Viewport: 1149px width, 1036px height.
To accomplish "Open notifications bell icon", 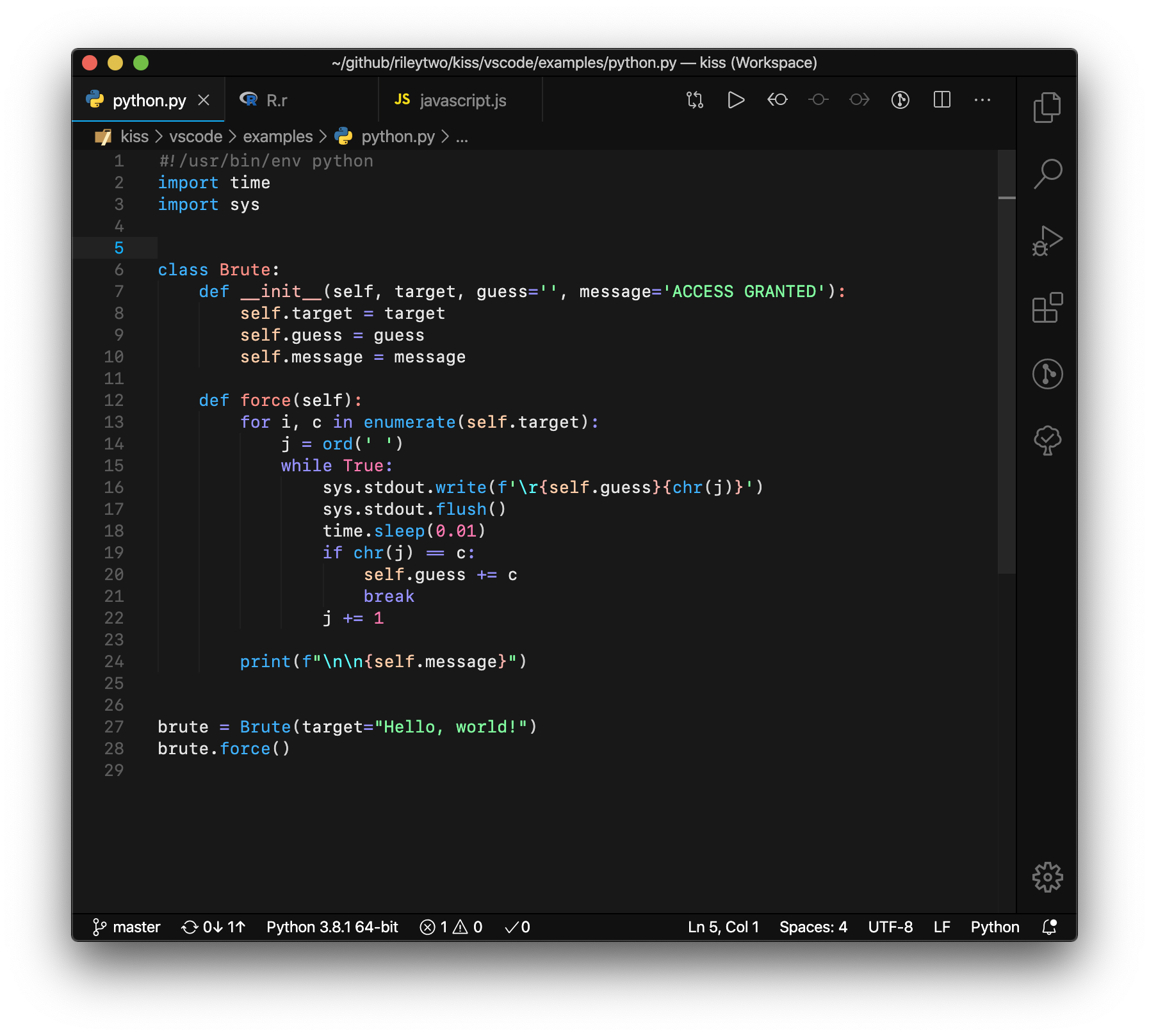I will click(1049, 927).
